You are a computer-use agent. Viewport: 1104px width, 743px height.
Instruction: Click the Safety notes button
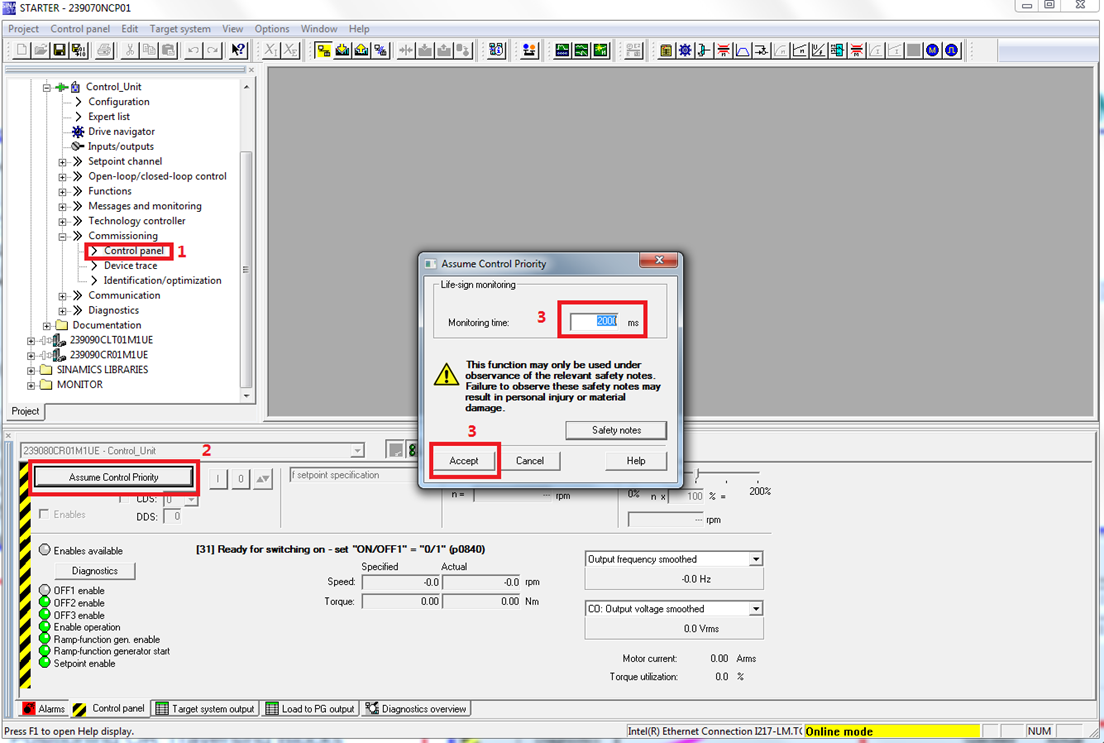click(616, 430)
